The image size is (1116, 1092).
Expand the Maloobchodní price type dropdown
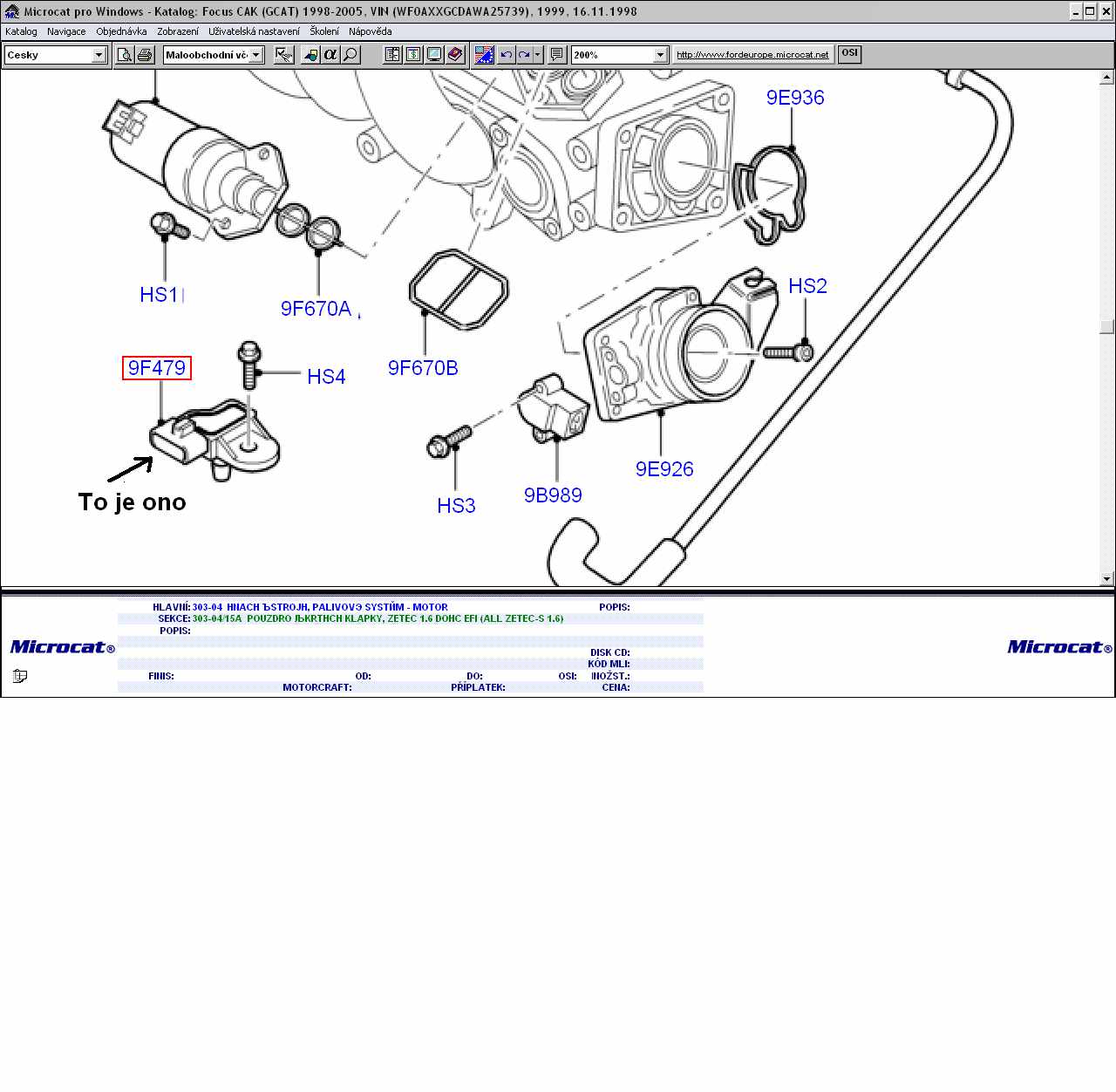coord(255,55)
